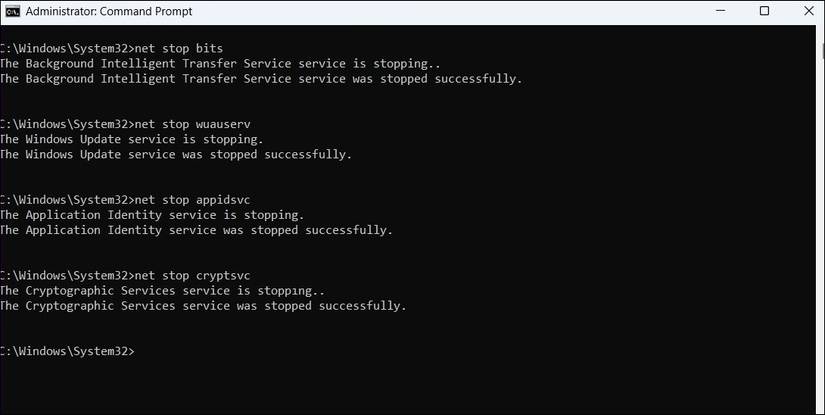
Task: Click "Application Identity service was stopped successfully" line
Action: (x=196, y=230)
